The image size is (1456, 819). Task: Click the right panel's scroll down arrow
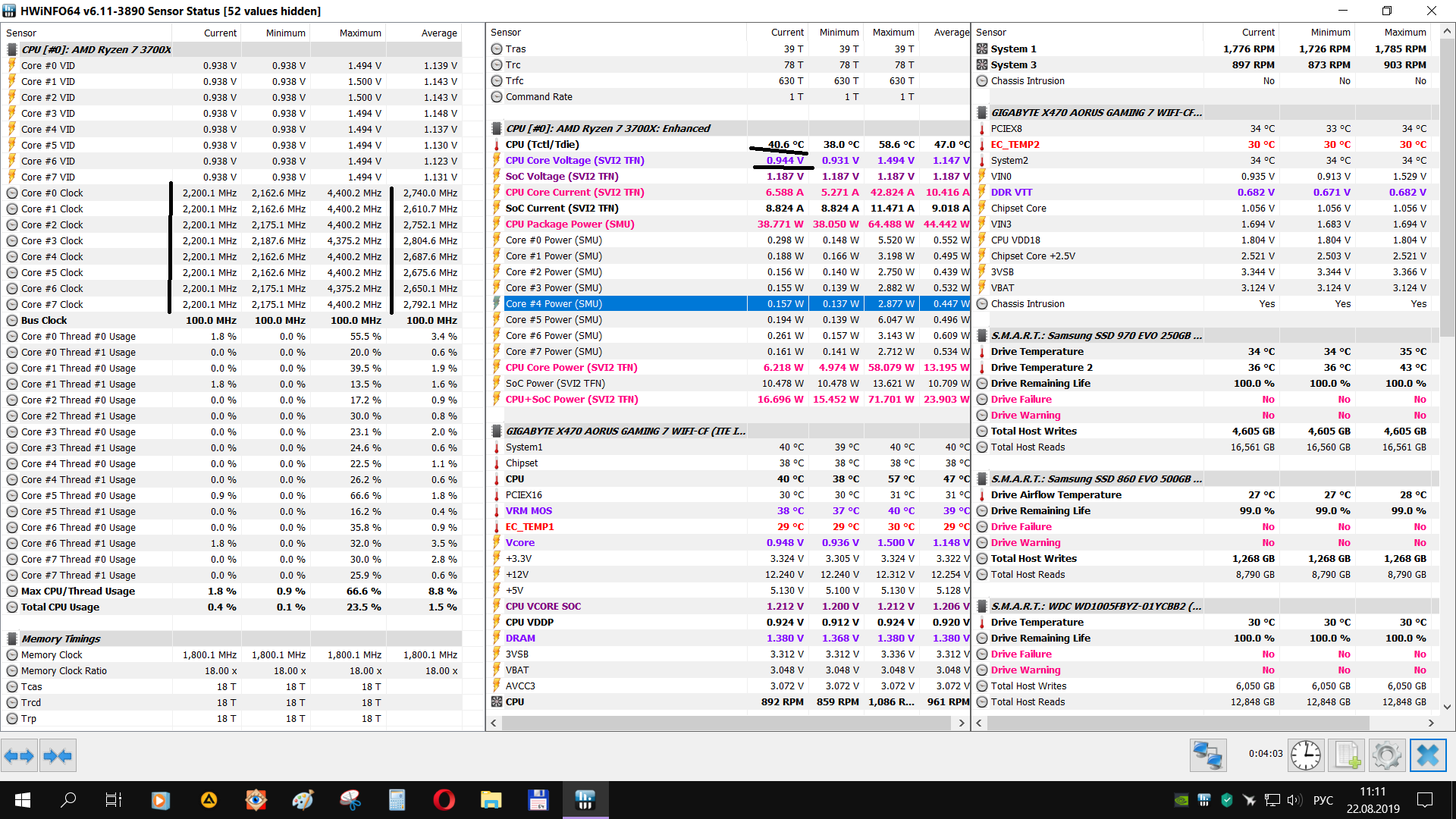1447,707
